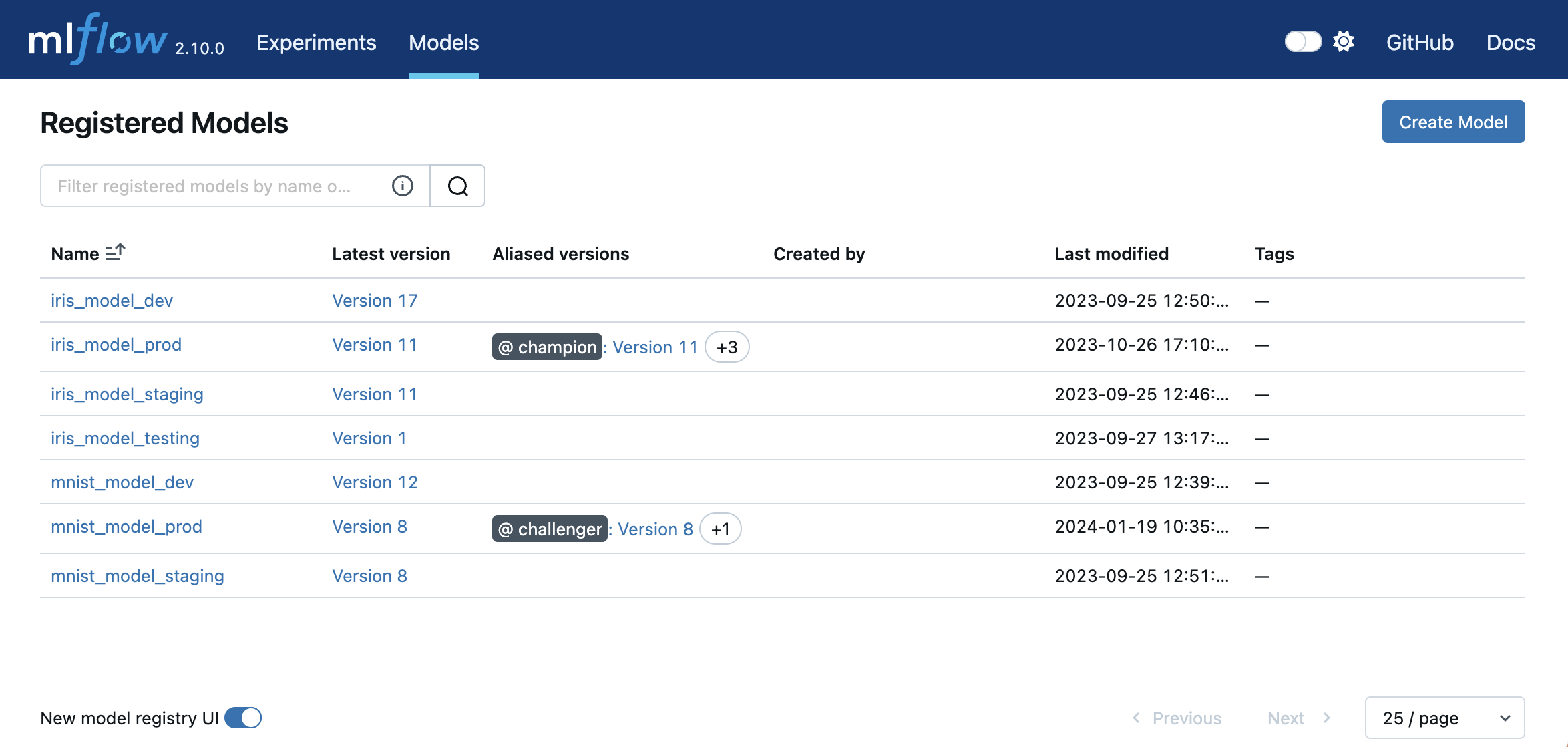Click the champion alias tag

pos(546,347)
